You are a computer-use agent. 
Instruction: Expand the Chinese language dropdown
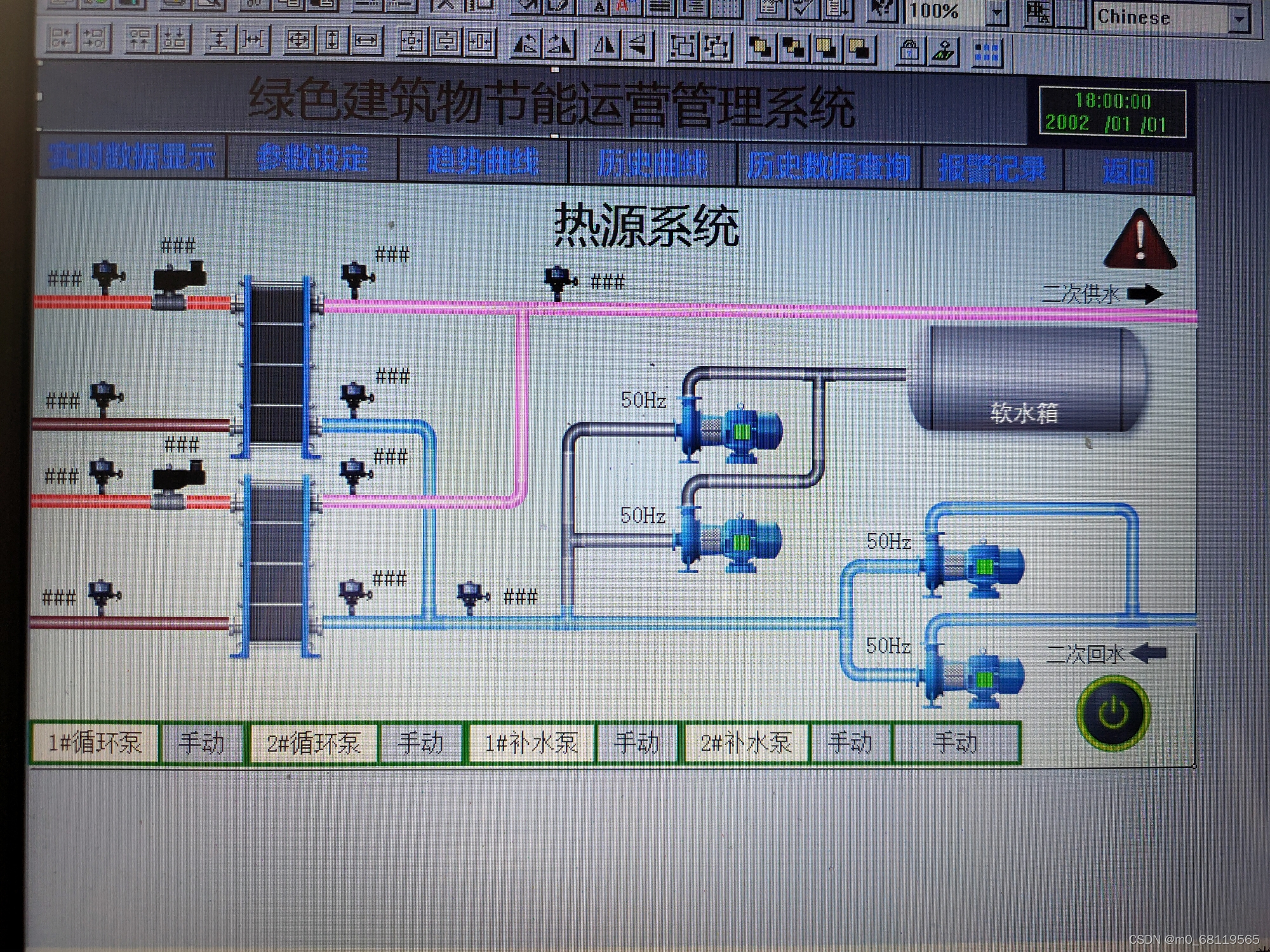[x=1238, y=18]
